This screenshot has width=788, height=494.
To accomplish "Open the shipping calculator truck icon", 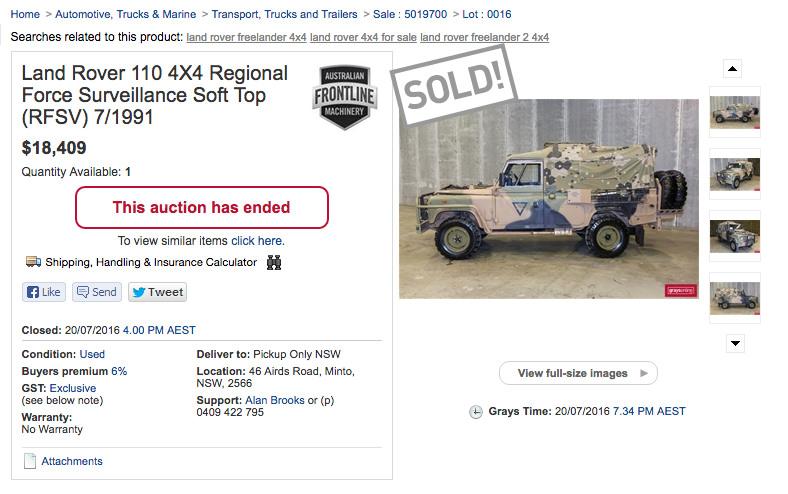I will (x=33, y=262).
